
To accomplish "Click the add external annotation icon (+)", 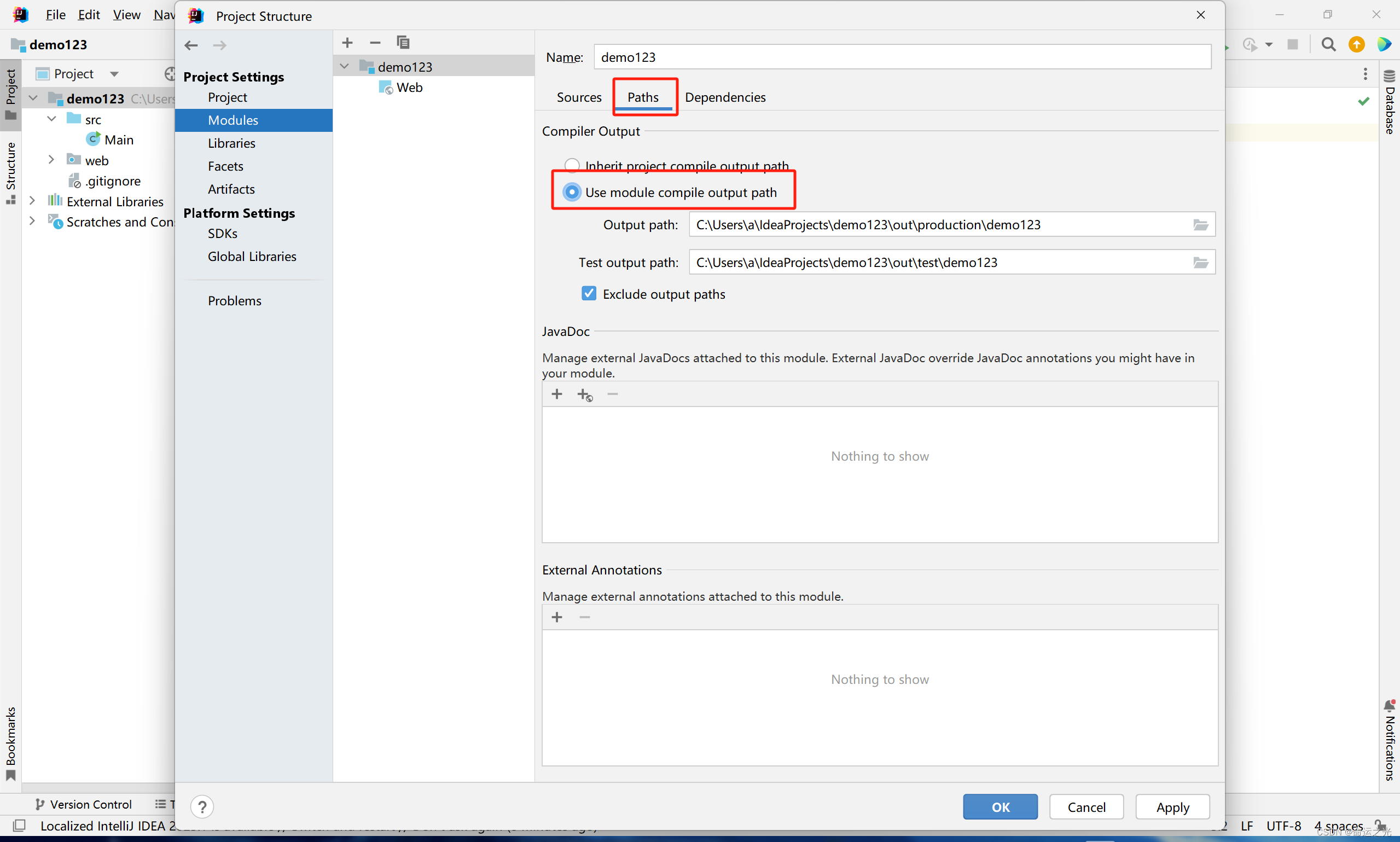I will (556, 617).
